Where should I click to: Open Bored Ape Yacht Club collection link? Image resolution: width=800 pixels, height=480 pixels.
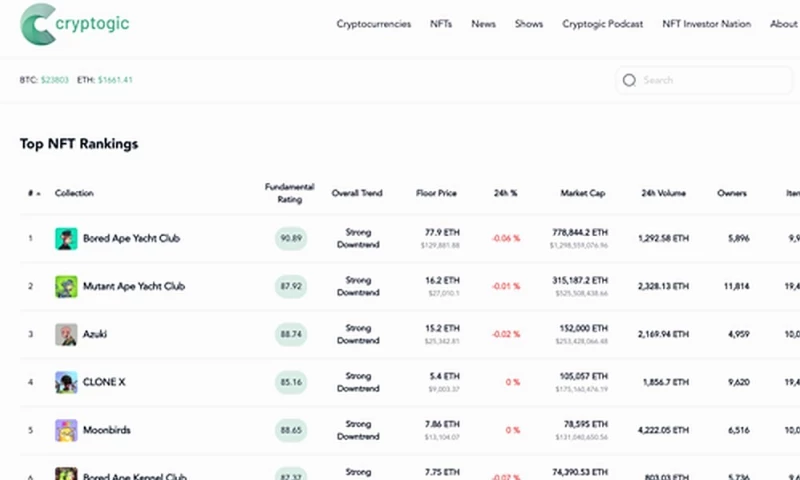pyautogui.click(x=131, y=238)
